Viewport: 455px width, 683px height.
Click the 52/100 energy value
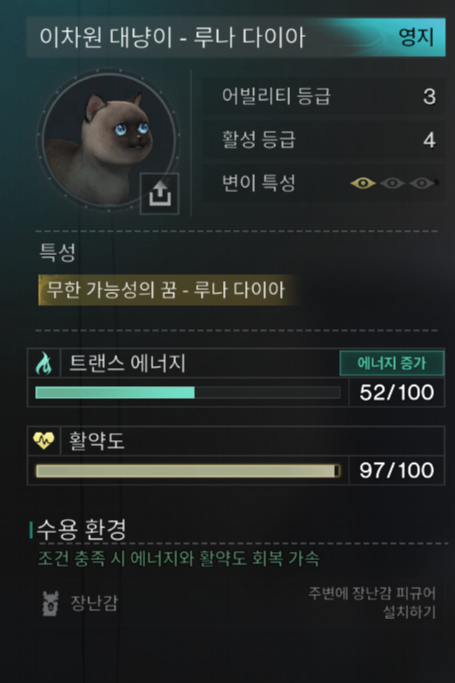click(397, 392)
